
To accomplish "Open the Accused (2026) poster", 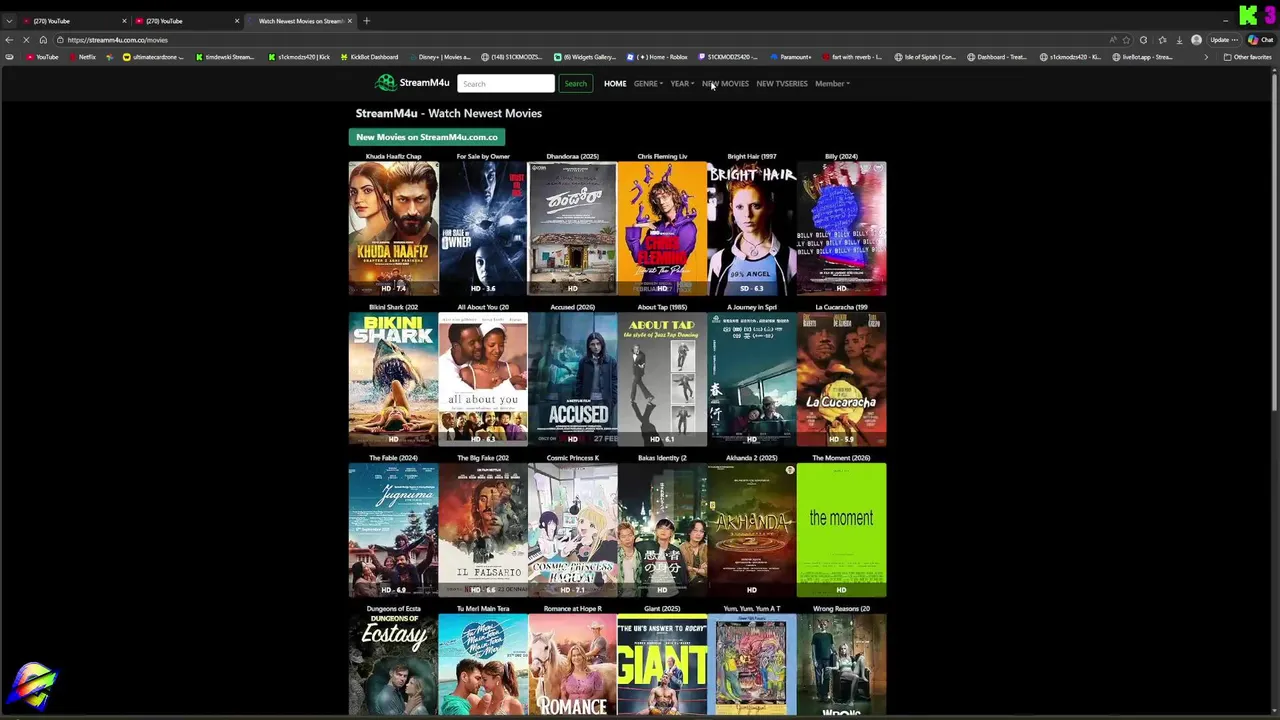I will (572, 379).
